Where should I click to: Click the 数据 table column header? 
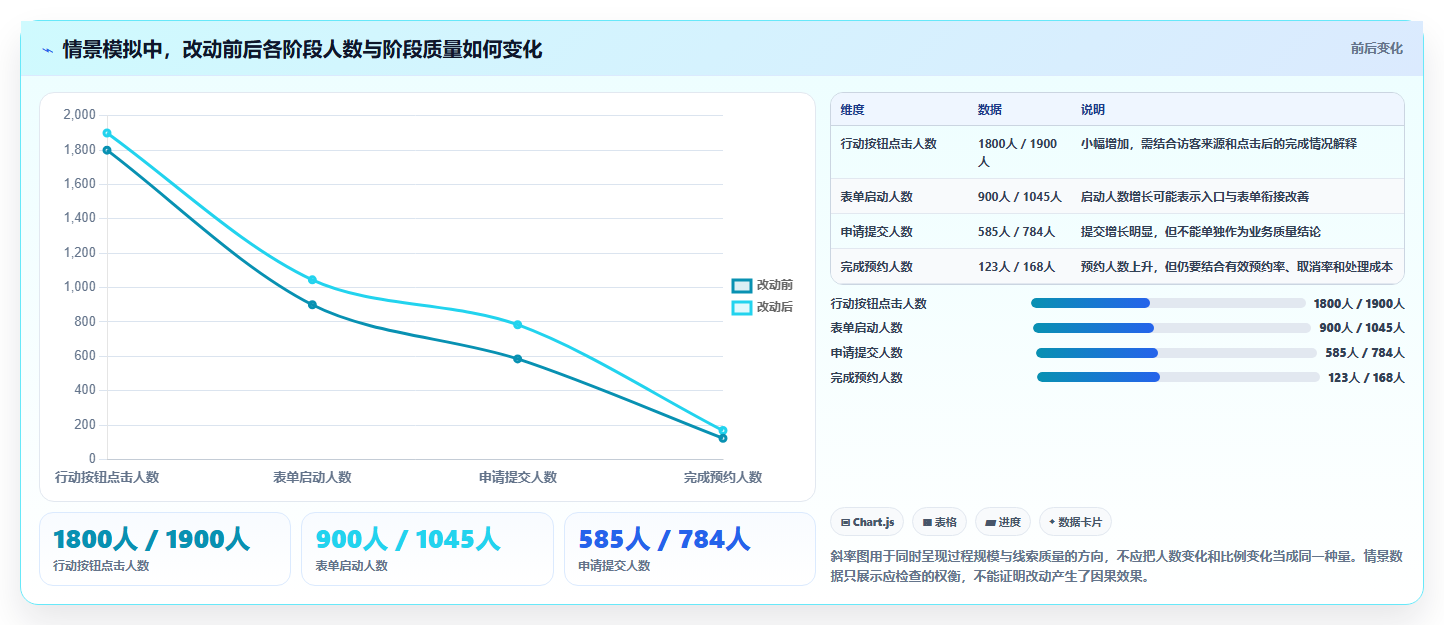[990, 110]
